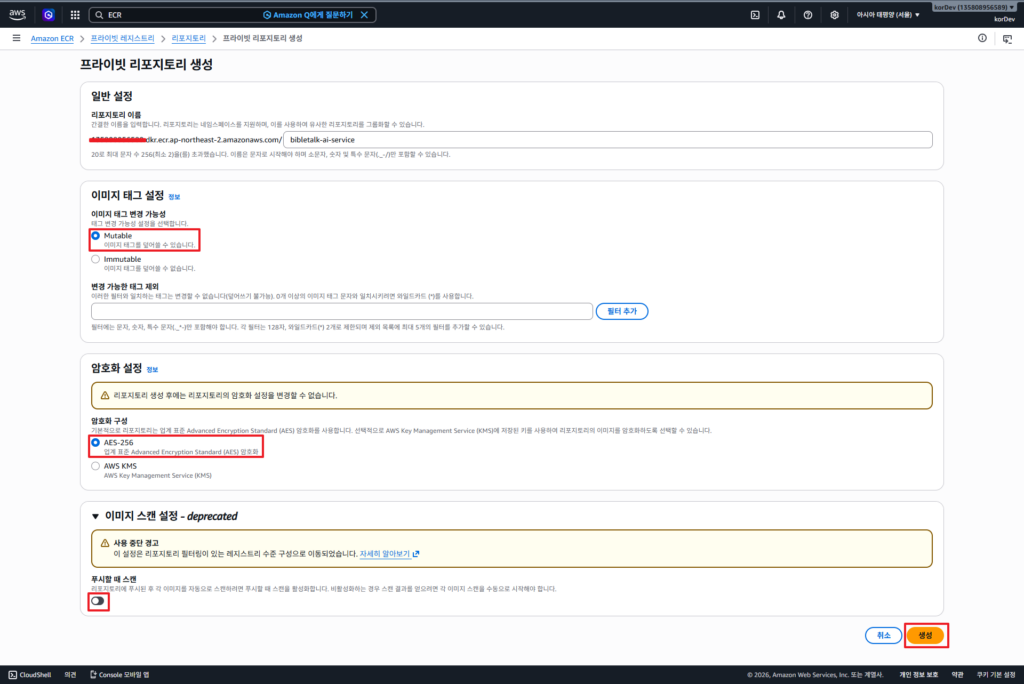Click the 취소 button
Screen dimensions: 1024x684
coord(883,635)
